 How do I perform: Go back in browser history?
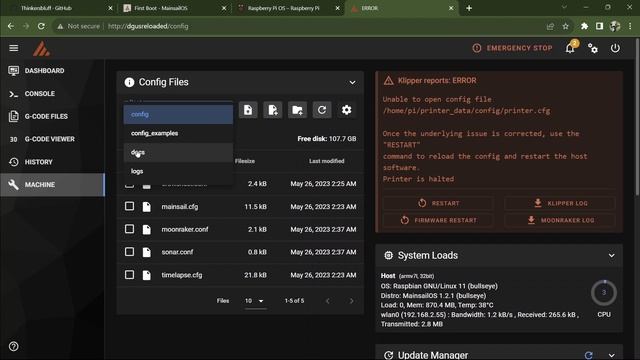(x=11, y=26)
